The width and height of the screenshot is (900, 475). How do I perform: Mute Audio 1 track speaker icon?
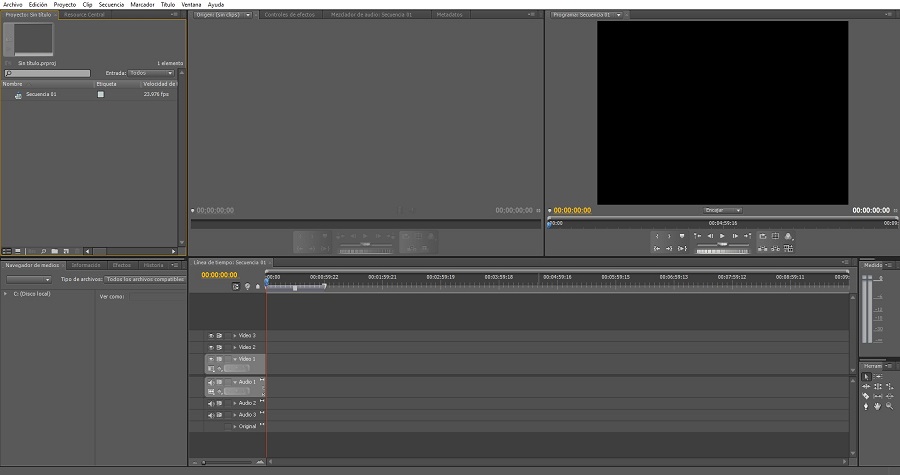pos(211,382)
